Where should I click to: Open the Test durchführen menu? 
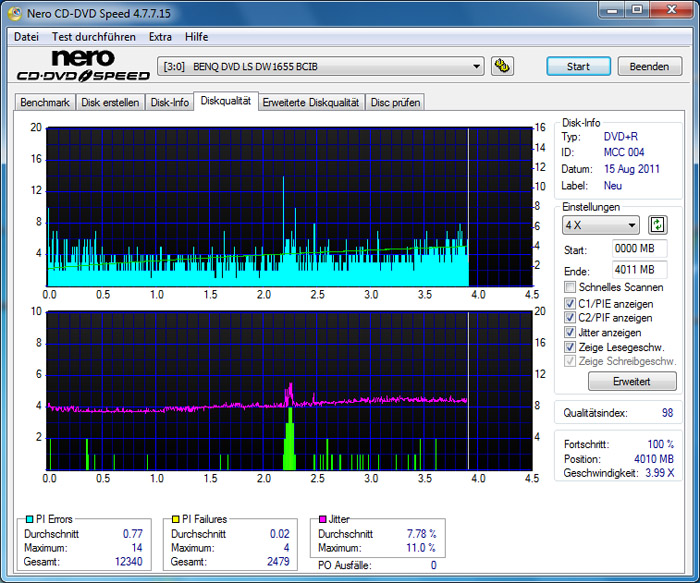tap(94, 37)
